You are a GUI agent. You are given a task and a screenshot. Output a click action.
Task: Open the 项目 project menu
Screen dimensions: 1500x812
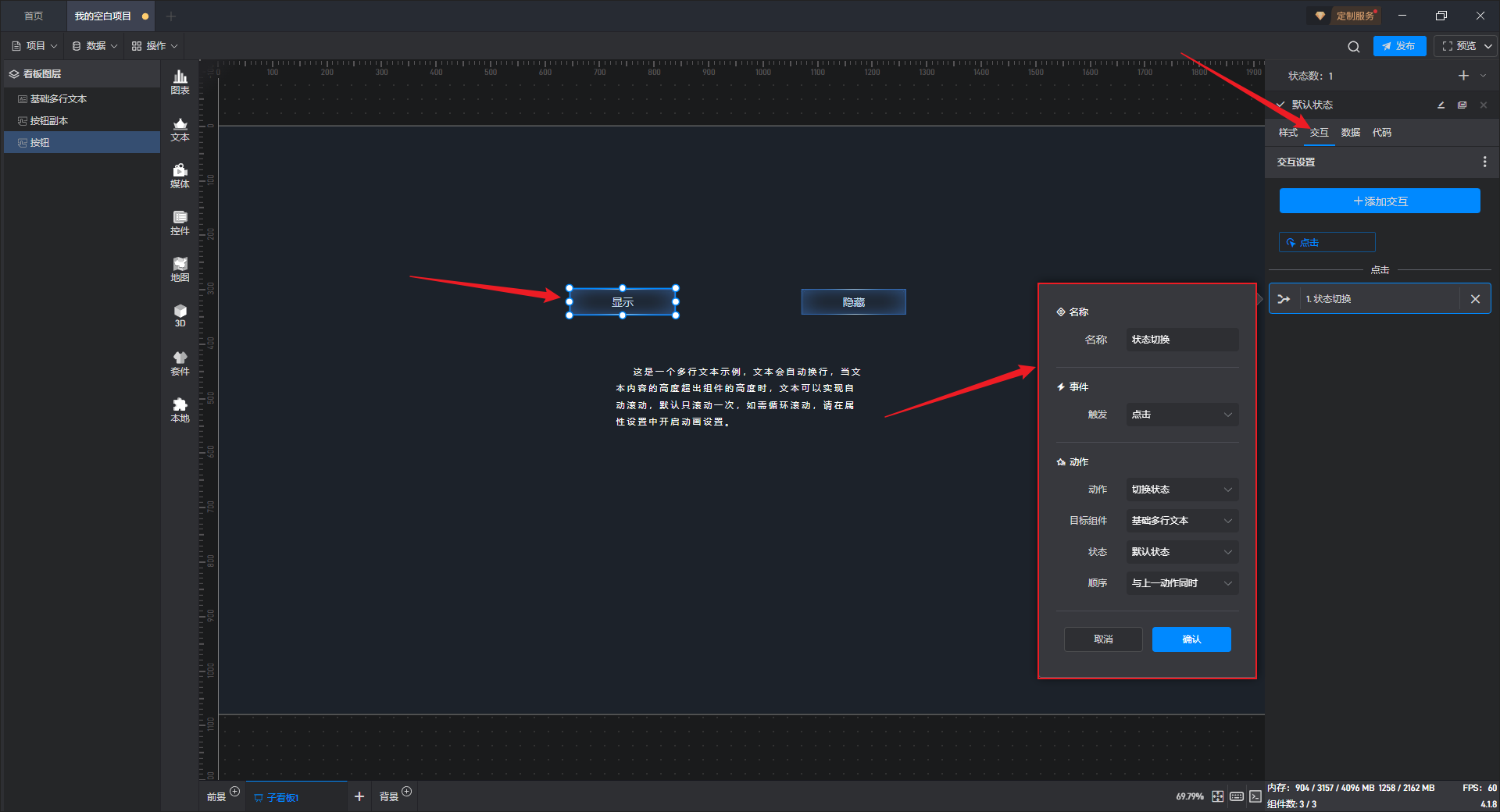[34, 46]
